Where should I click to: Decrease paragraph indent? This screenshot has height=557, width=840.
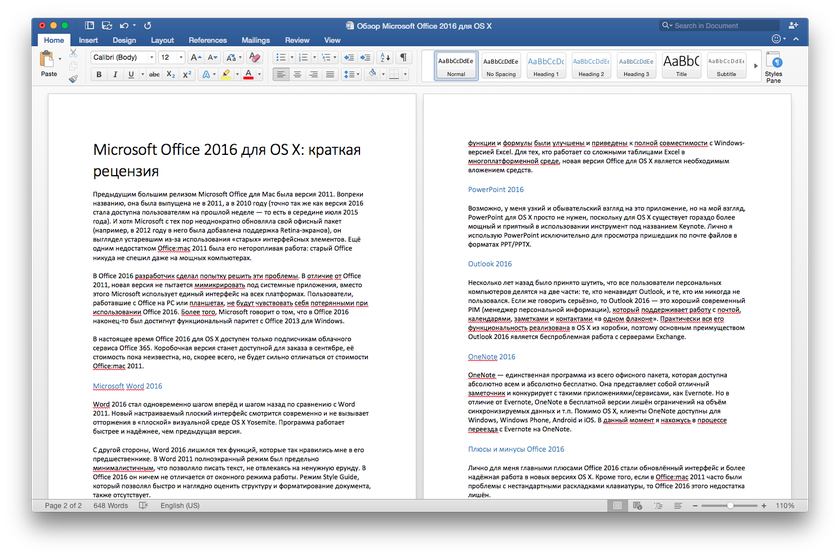(x=349, y=57)
